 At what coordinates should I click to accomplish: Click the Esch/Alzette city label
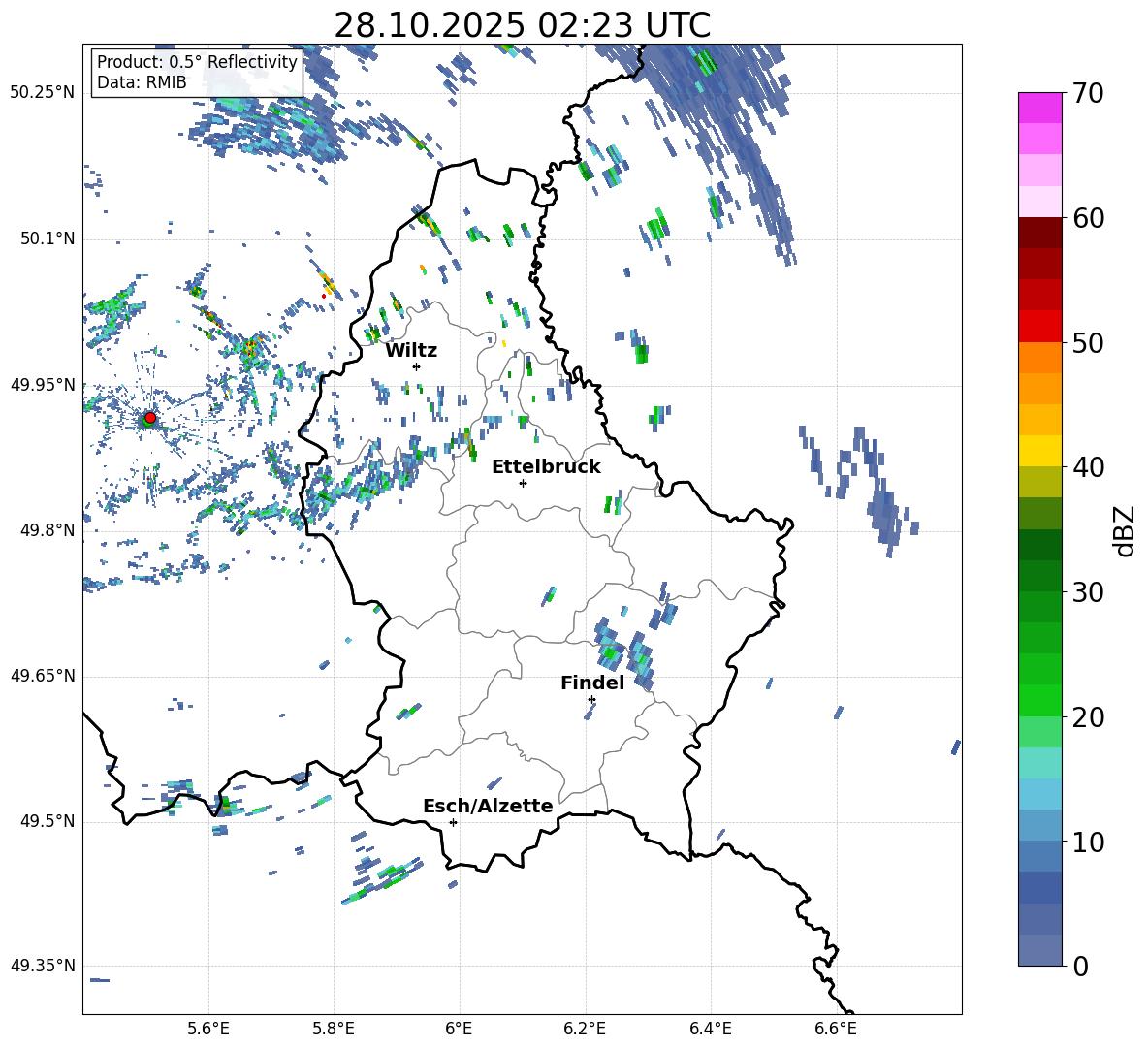[488, 806]
